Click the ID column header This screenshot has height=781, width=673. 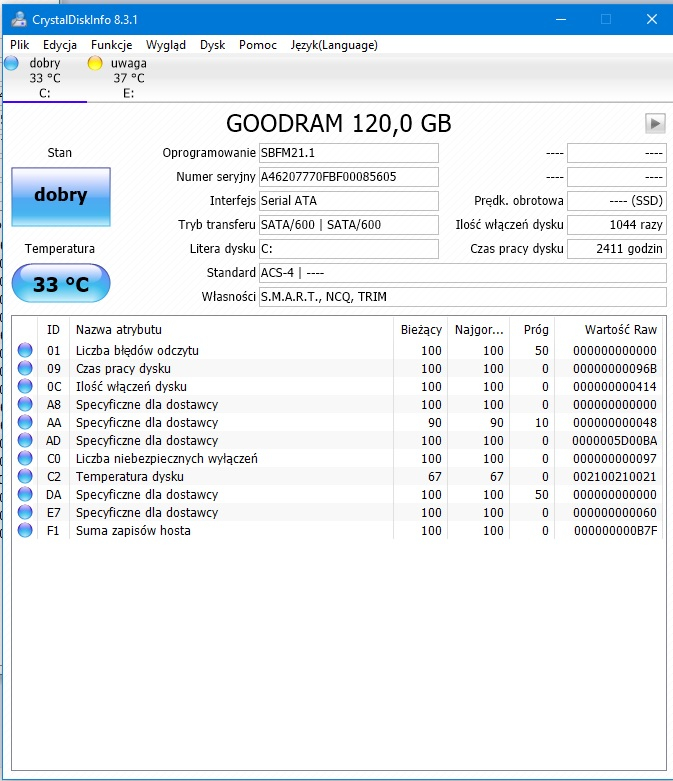click(53, 329)
